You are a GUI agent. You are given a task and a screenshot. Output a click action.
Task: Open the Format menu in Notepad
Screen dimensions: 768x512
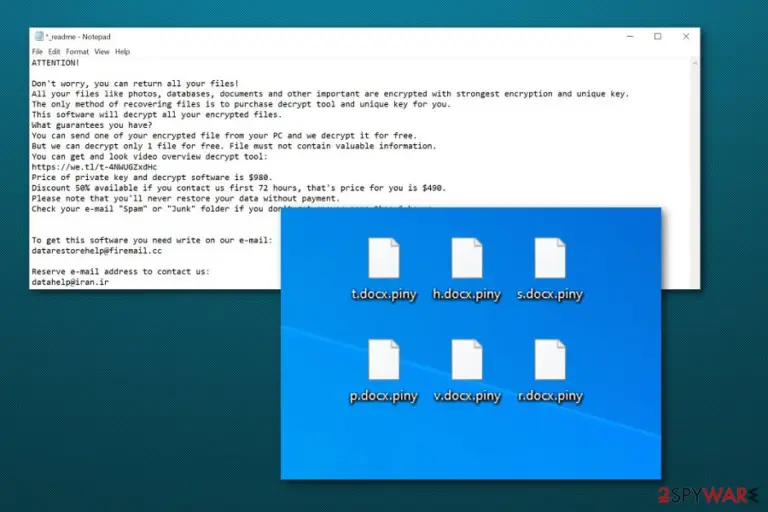[77, 51]
